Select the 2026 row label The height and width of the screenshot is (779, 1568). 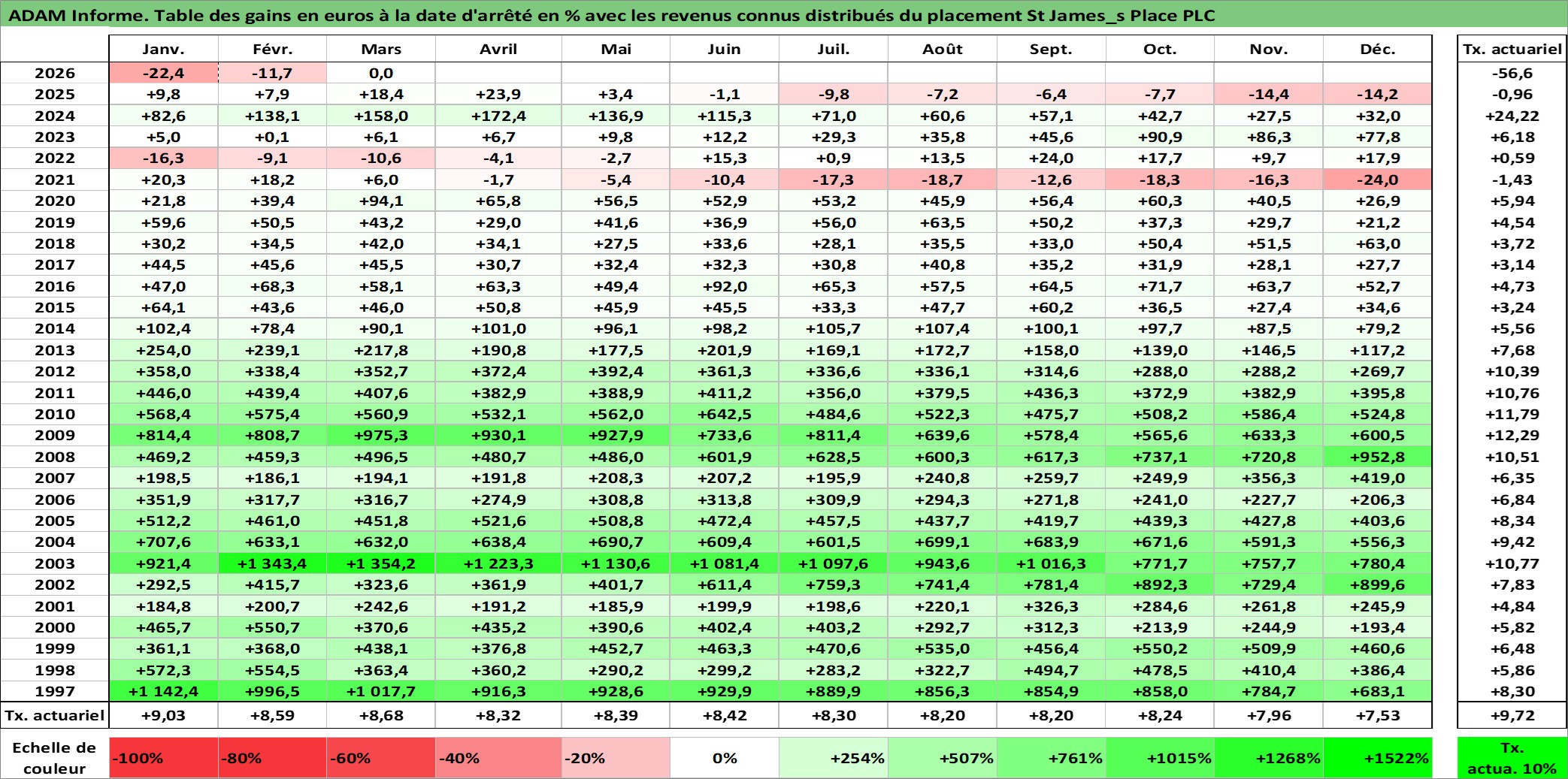[55, 73]
